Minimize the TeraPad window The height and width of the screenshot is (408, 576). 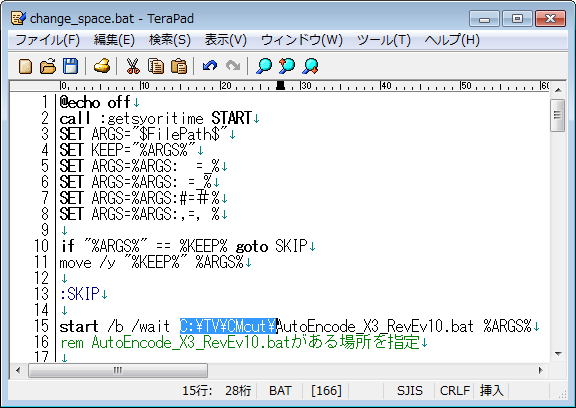tap(485, 19)
